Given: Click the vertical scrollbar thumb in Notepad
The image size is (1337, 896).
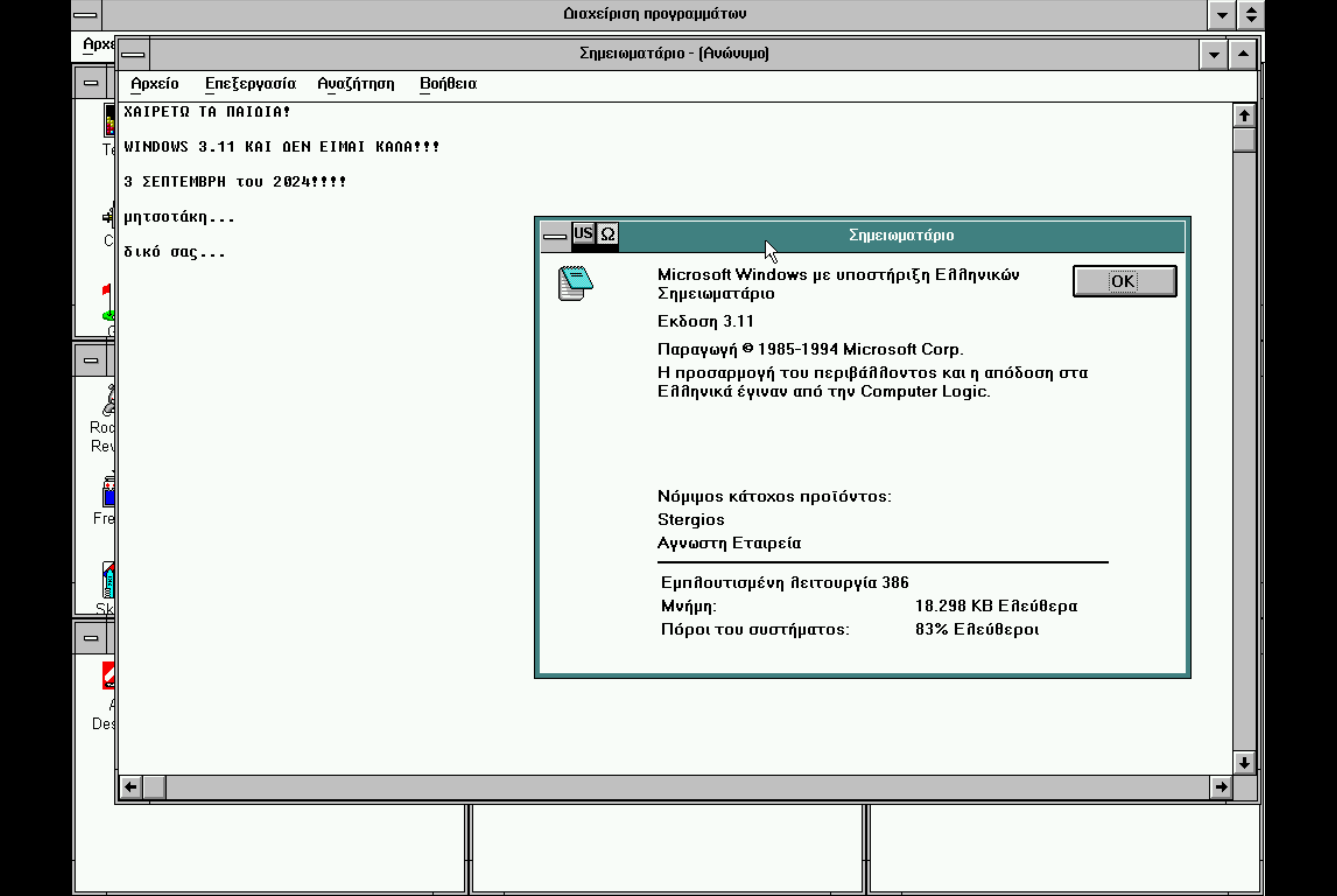Looking at the screenshot, I should [x=1244, y=139].
